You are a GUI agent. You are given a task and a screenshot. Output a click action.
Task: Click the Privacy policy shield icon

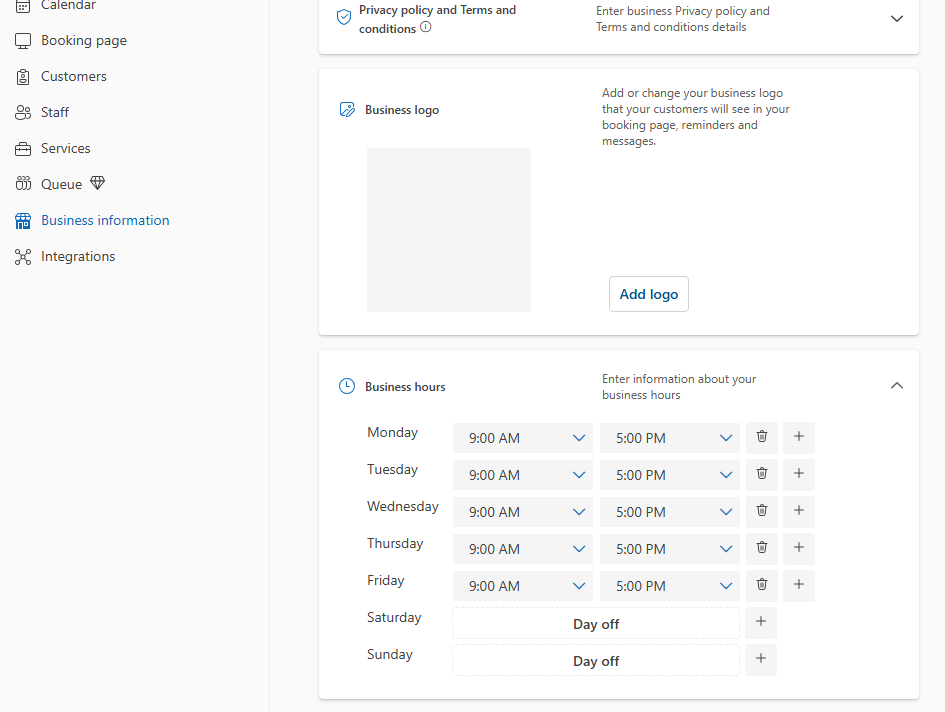coord(344,17)
